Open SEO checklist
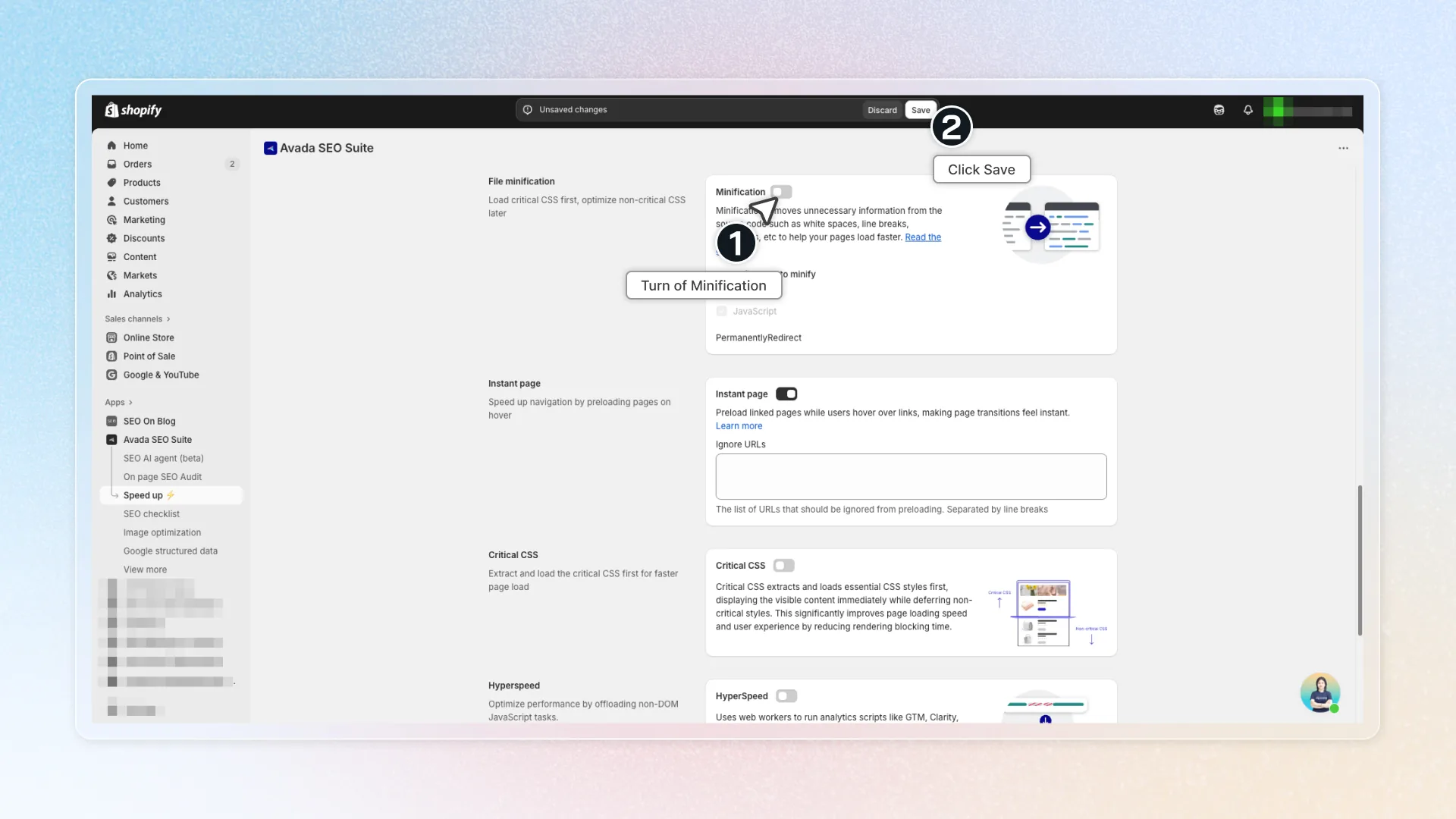1456x819 pixels. pyautogui.click(x=152, y=514)
